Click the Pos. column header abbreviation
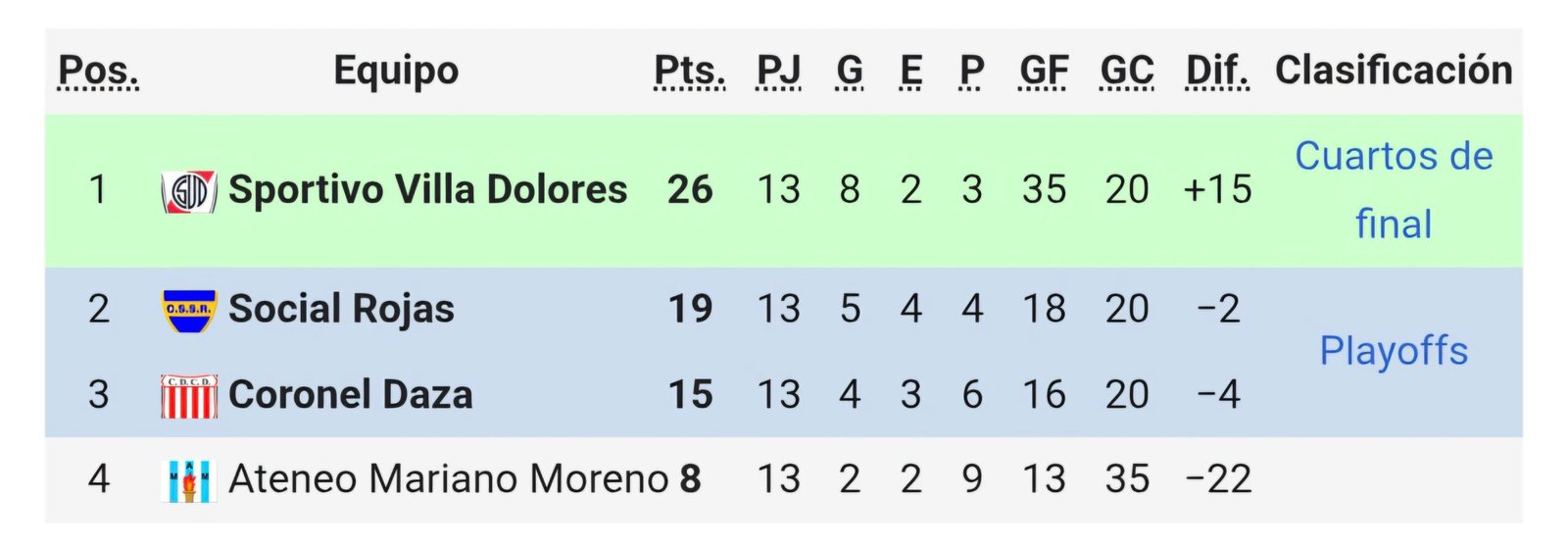Screen dimensions: 1568x548 (99, 71)
